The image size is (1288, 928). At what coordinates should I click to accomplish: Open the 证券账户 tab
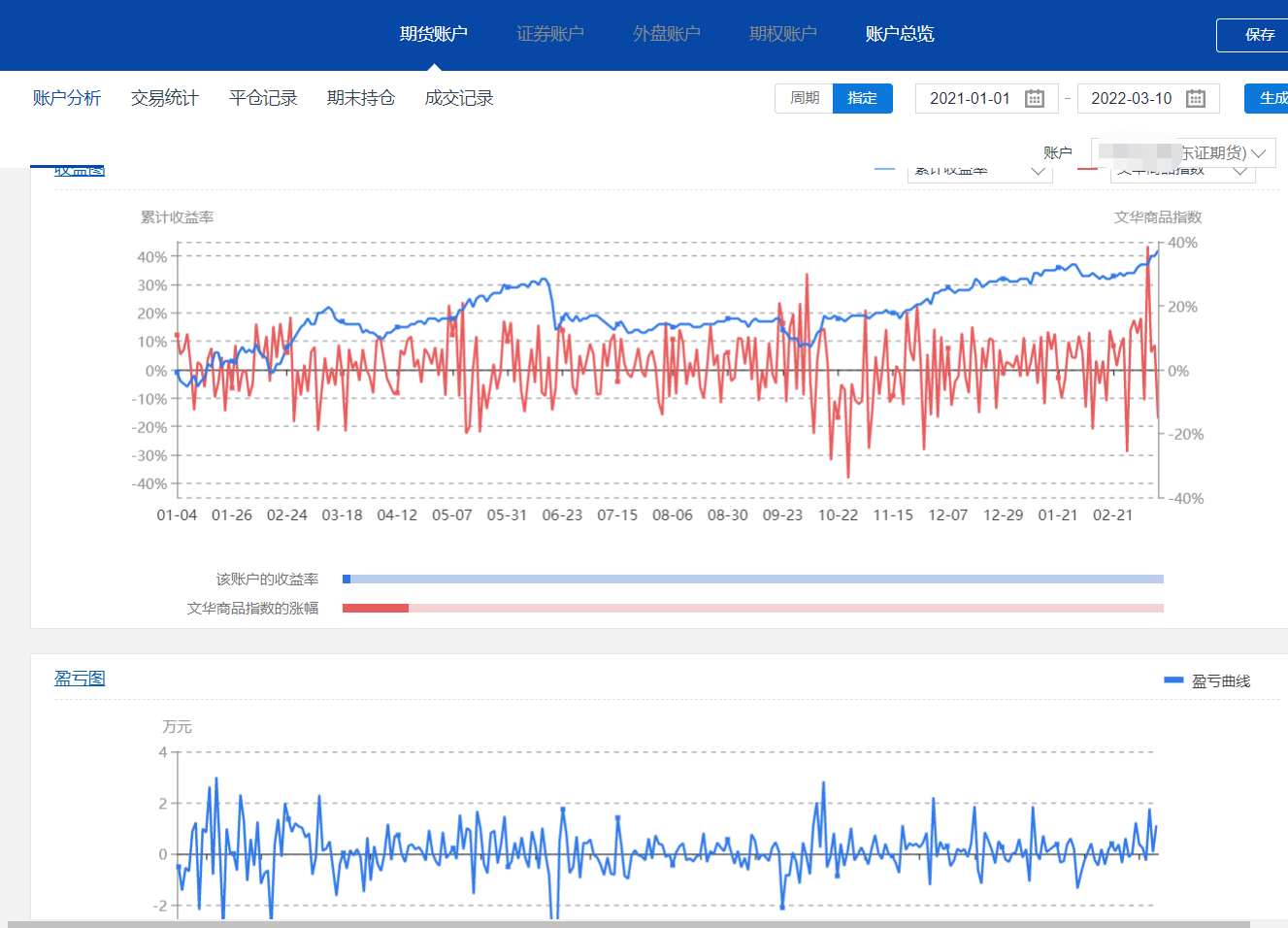pos(550,34)
